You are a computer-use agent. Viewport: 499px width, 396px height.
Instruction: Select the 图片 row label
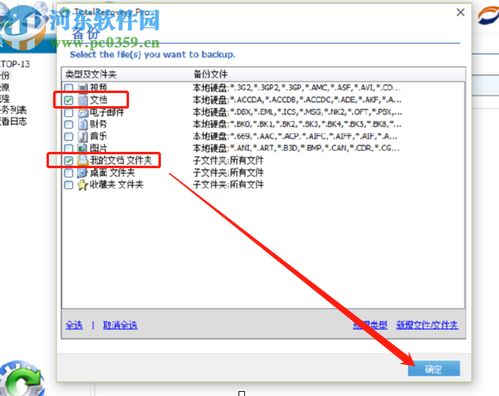[98, 148]
